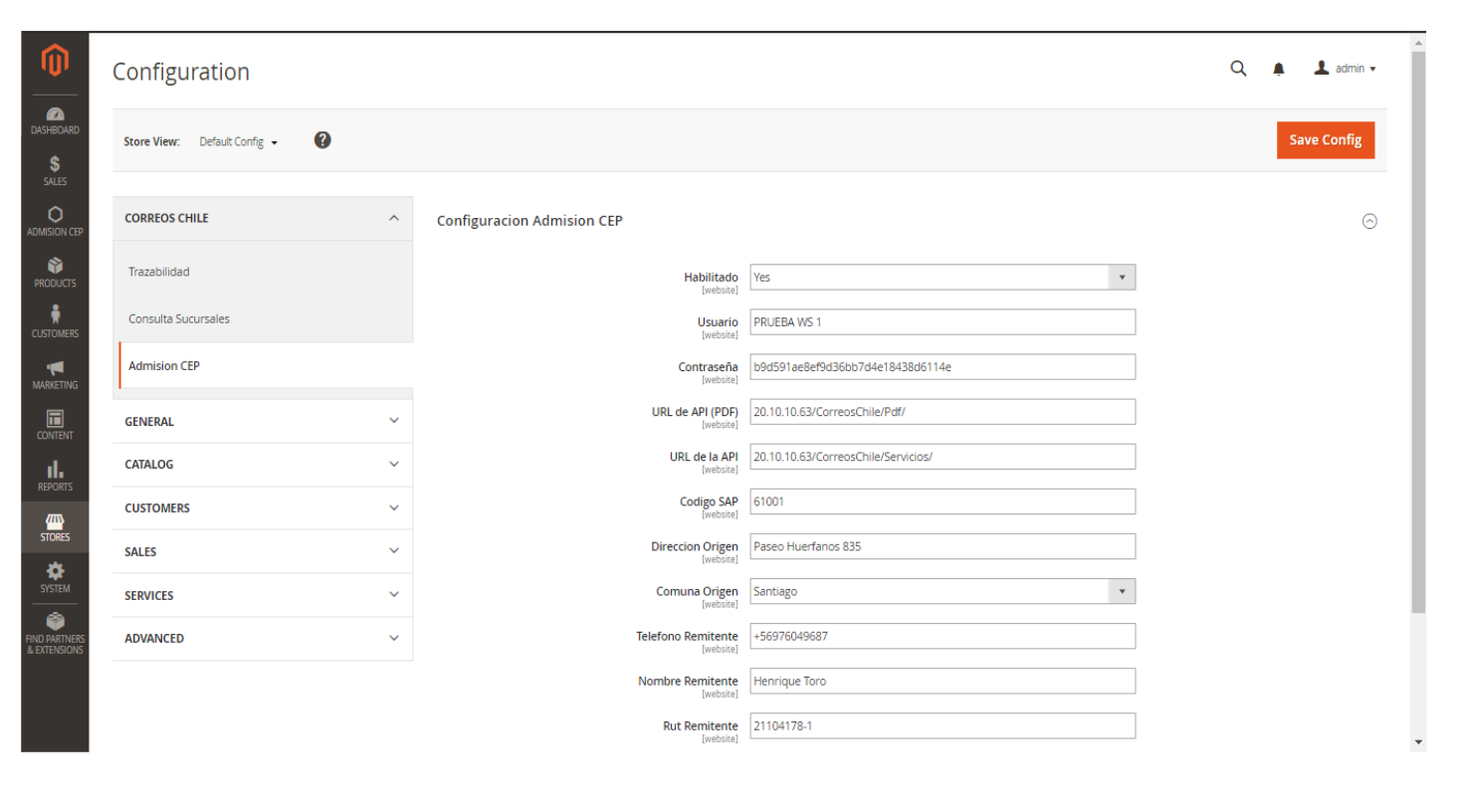Click the scrollbar down arrow
The width and height of the screenshot is (1472, 812).
tap(1418, 742)
